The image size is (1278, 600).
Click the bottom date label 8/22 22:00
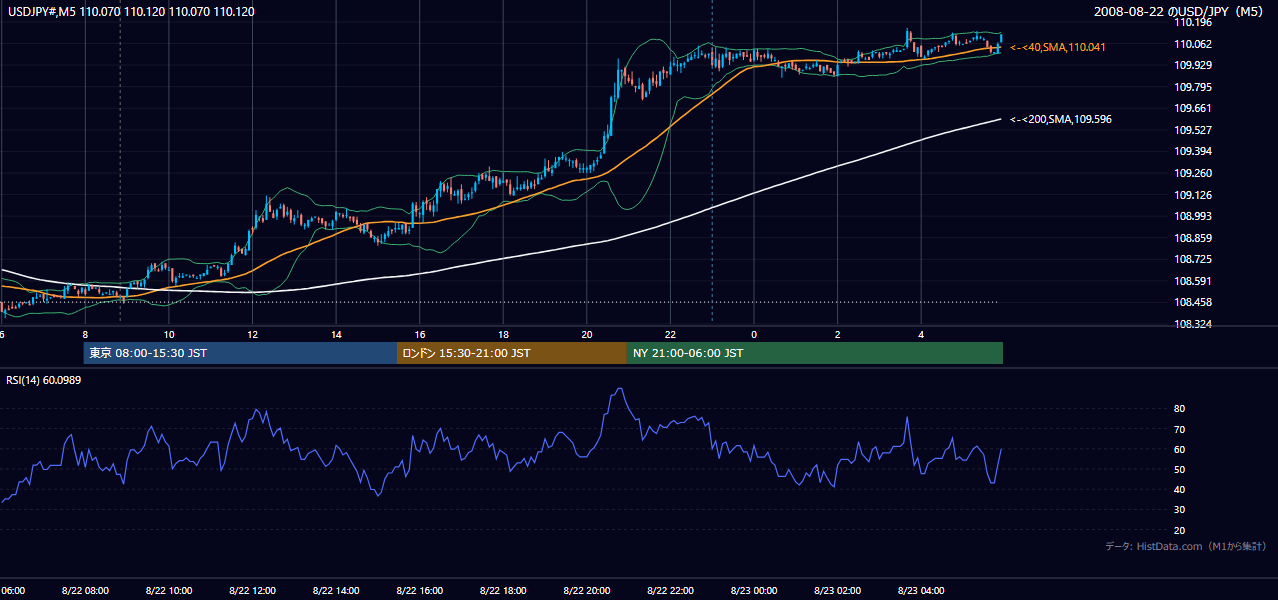pyautogui.click(x=670, y=590)
